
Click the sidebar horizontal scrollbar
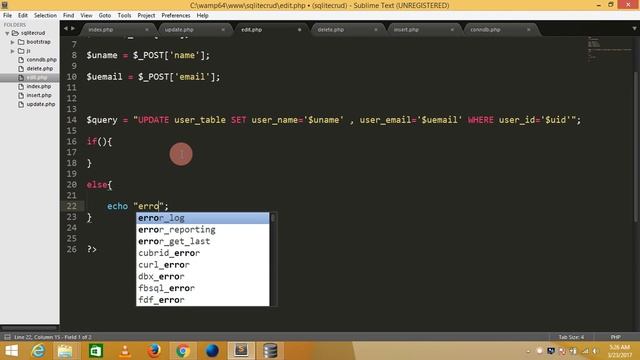click(x=29, y=328)
